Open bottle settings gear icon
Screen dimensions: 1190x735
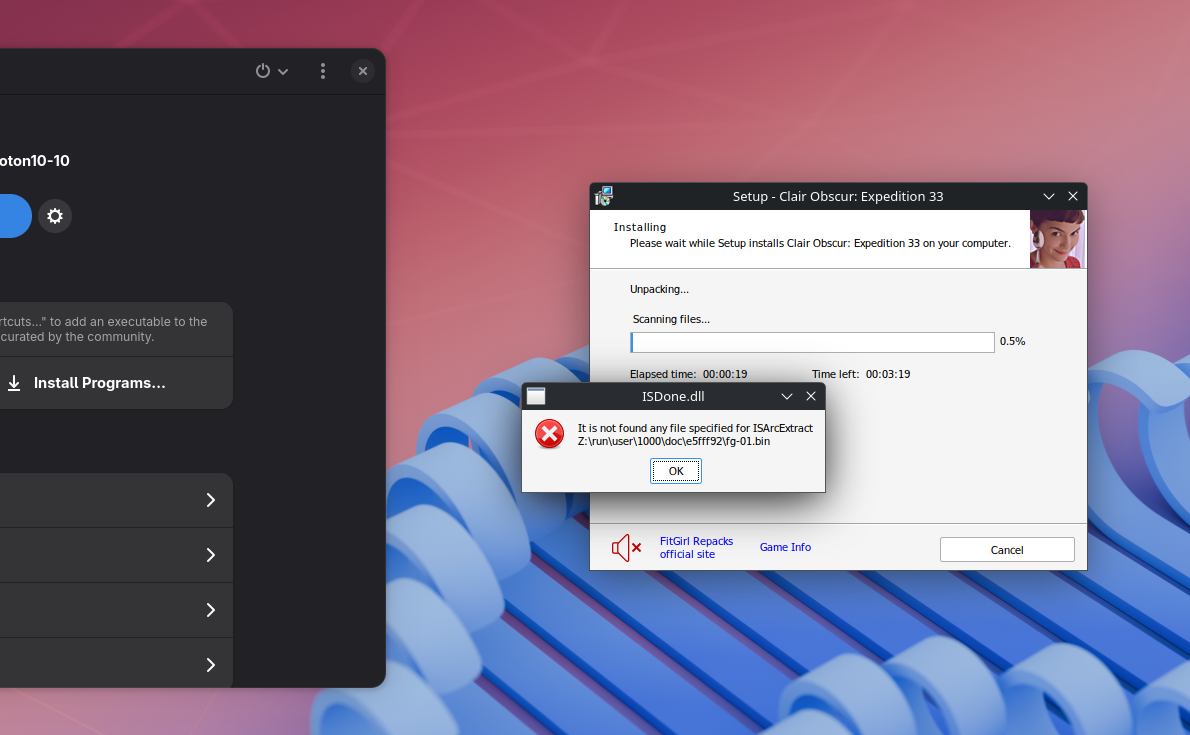coord(55,216)
